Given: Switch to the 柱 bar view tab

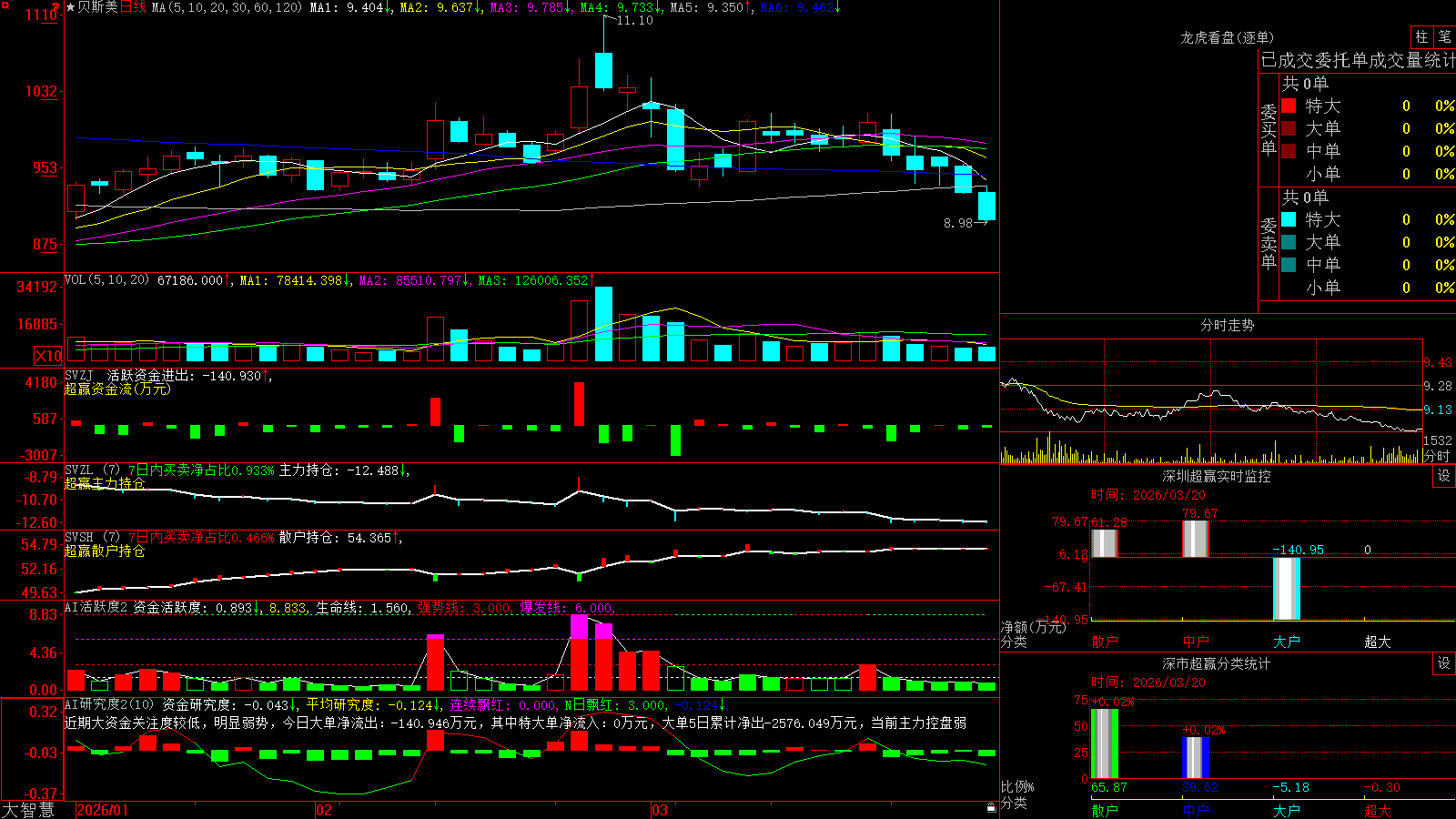Looking at the screenshot, I should (x=1421, y=36).
